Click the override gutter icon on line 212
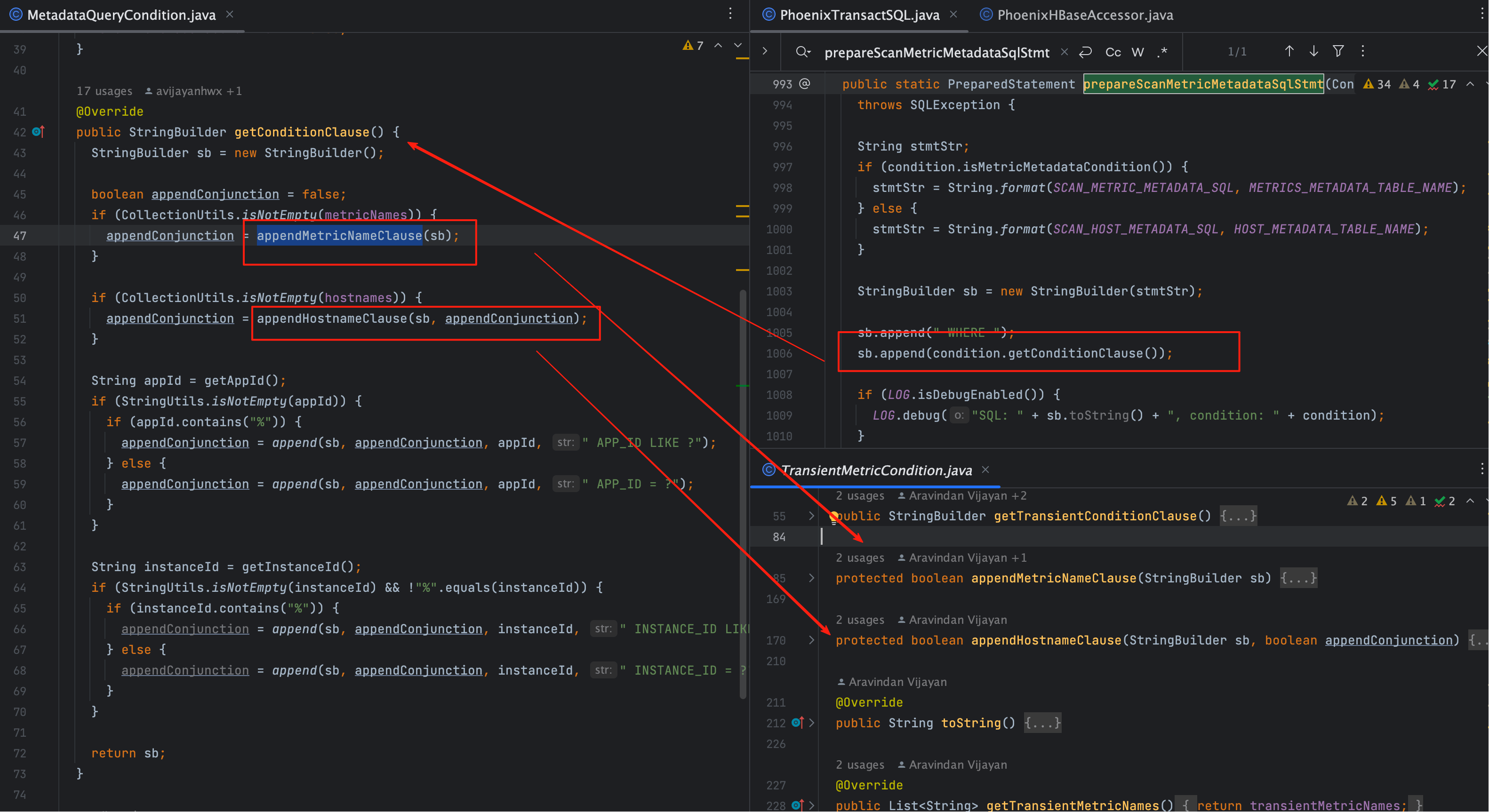1489x812 pixels. tap(798, 723)
